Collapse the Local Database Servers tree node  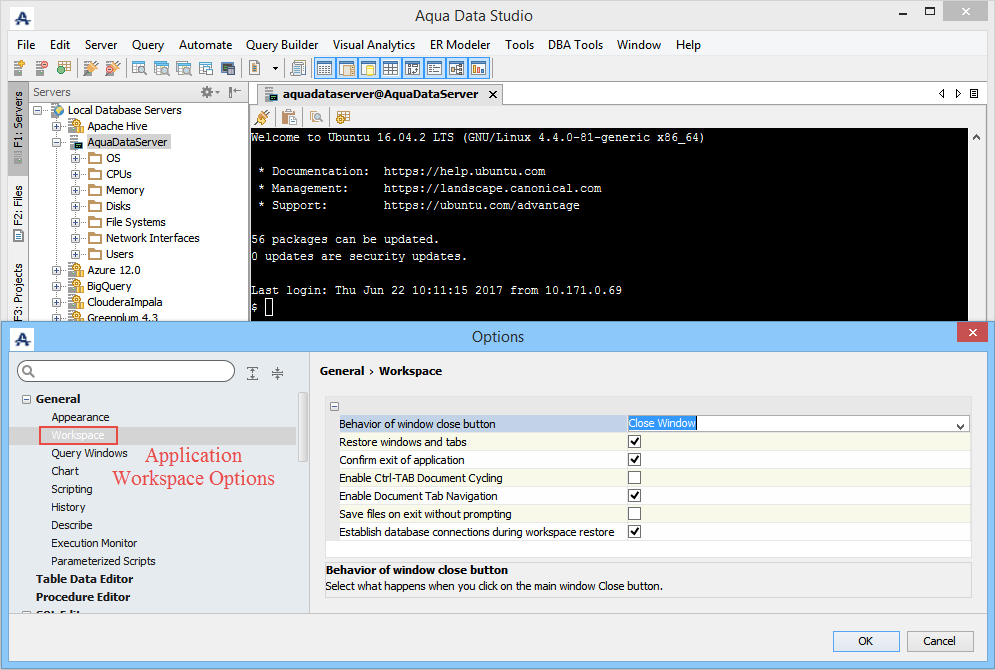pos(38,110)
